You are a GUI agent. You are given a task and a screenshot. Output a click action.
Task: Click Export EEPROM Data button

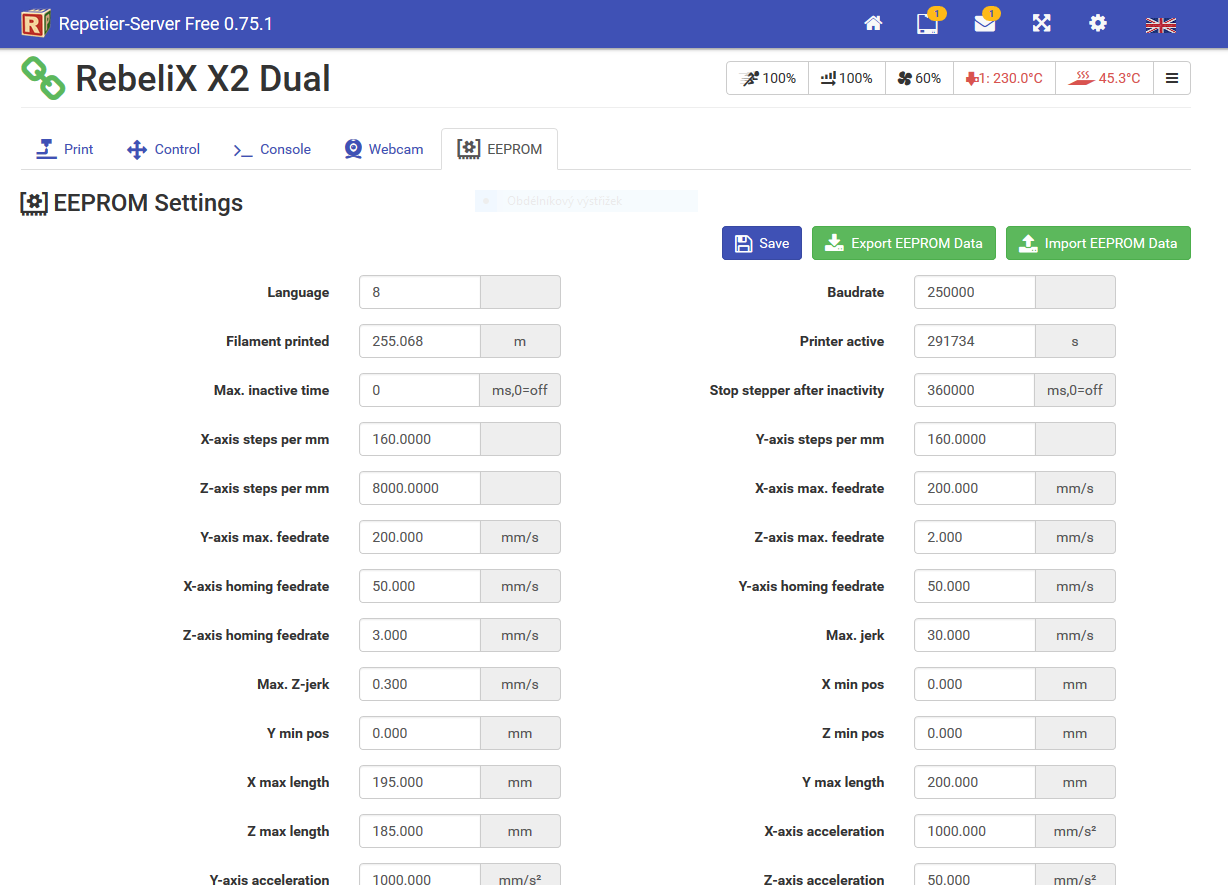[x=903, y=243]
